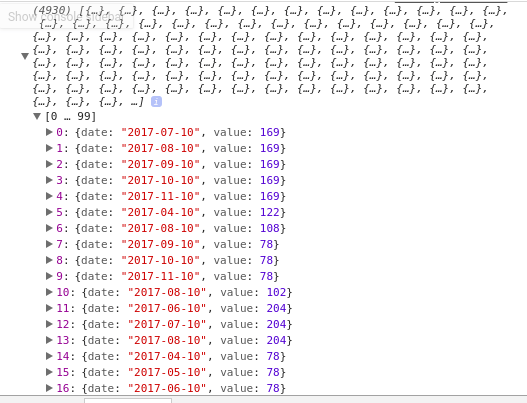Click value 78 in entry 16
Screen dimensions: 527x403
[x=273, y=389]
